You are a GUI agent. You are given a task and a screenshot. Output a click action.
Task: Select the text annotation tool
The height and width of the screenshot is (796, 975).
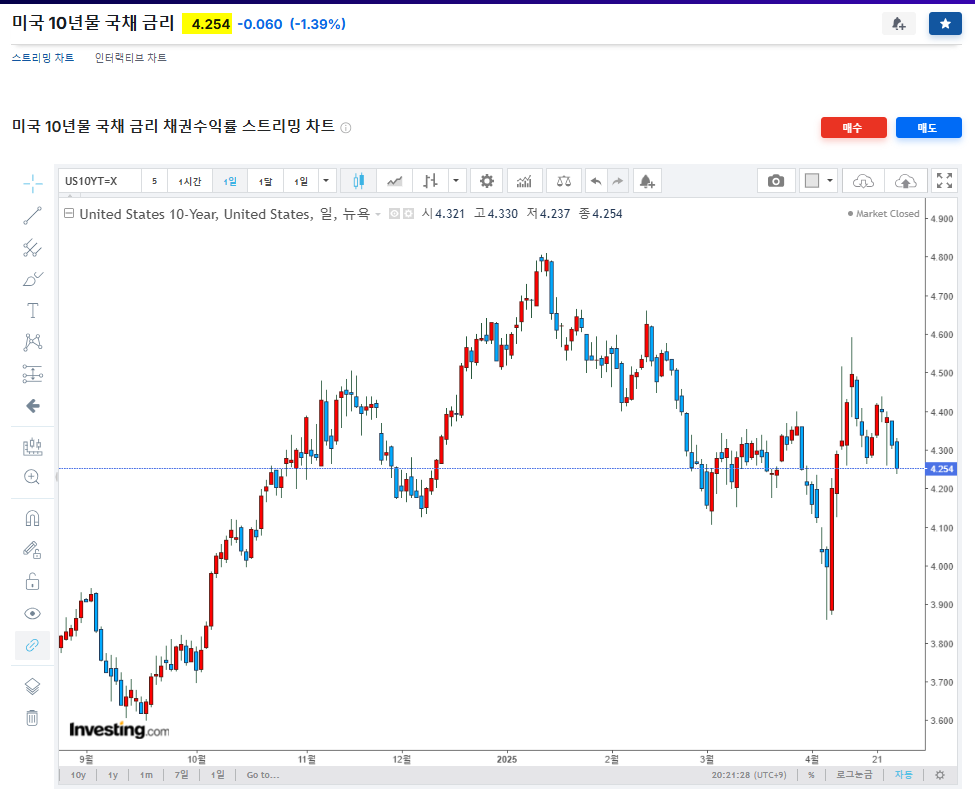click(x=32, y=311)
